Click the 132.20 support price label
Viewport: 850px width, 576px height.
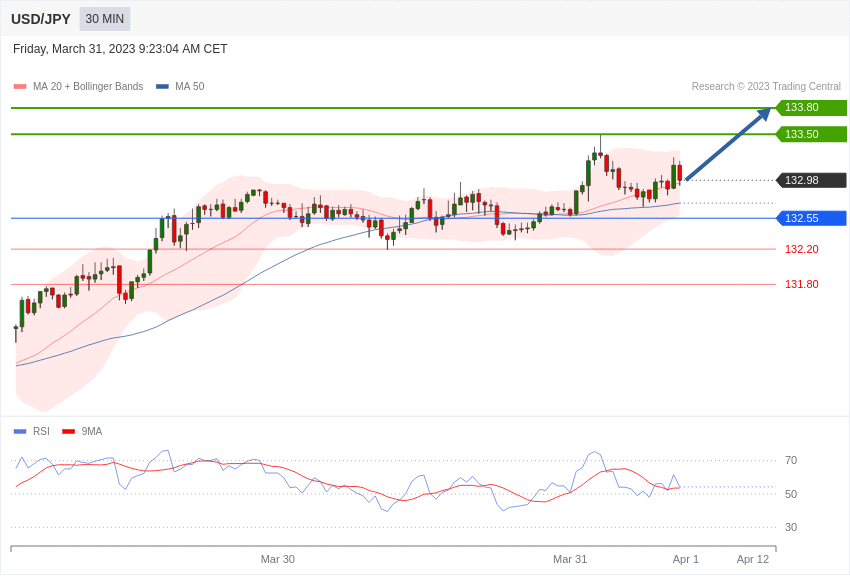click(x=802, y=249)
